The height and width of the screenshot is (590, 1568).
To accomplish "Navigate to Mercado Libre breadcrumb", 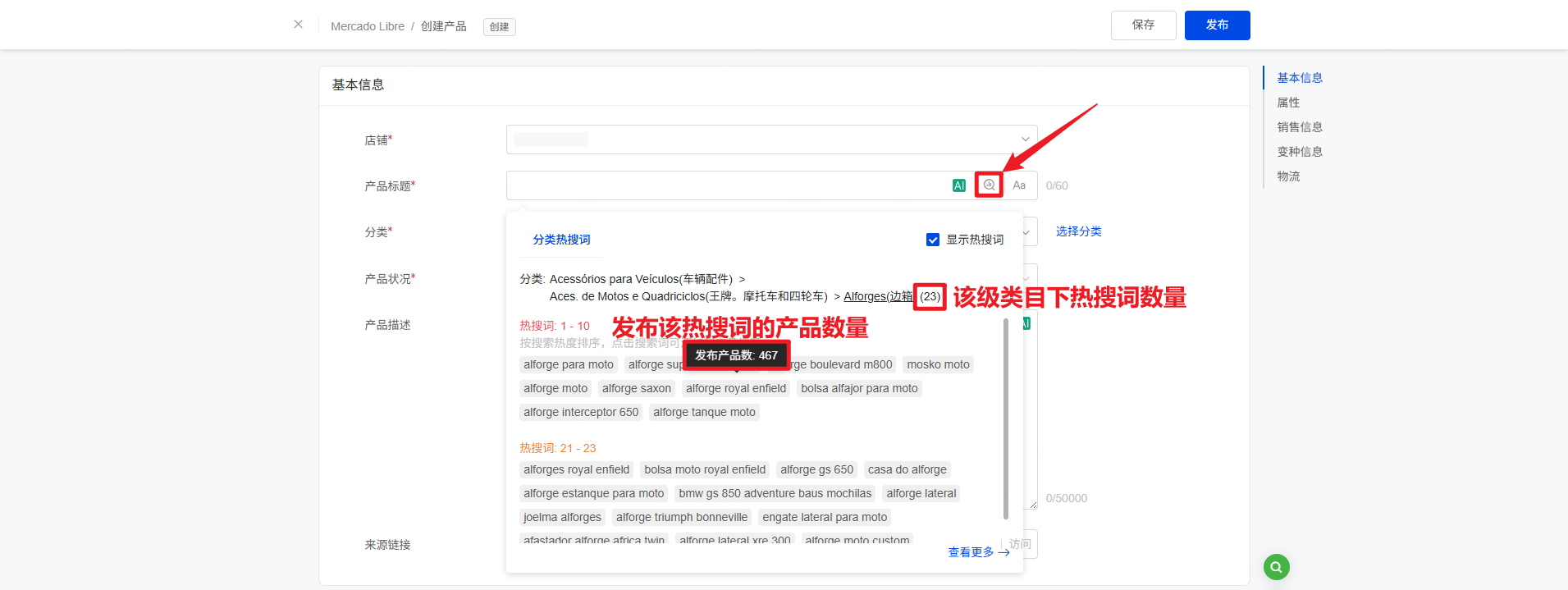I will click(367, 26).
